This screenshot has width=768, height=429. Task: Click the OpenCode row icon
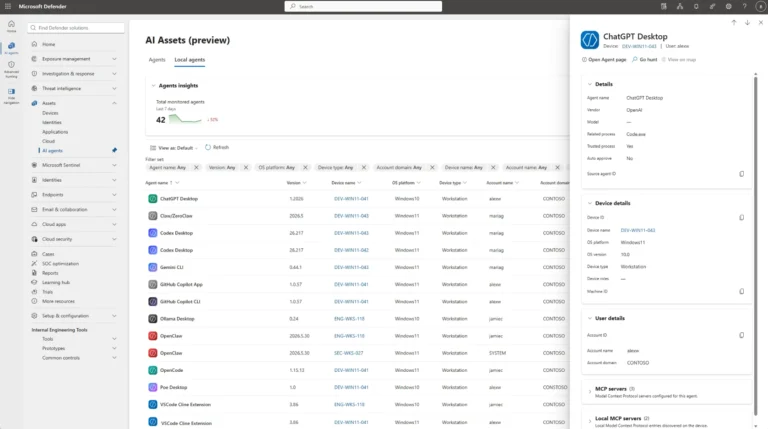tap(153, 370)
